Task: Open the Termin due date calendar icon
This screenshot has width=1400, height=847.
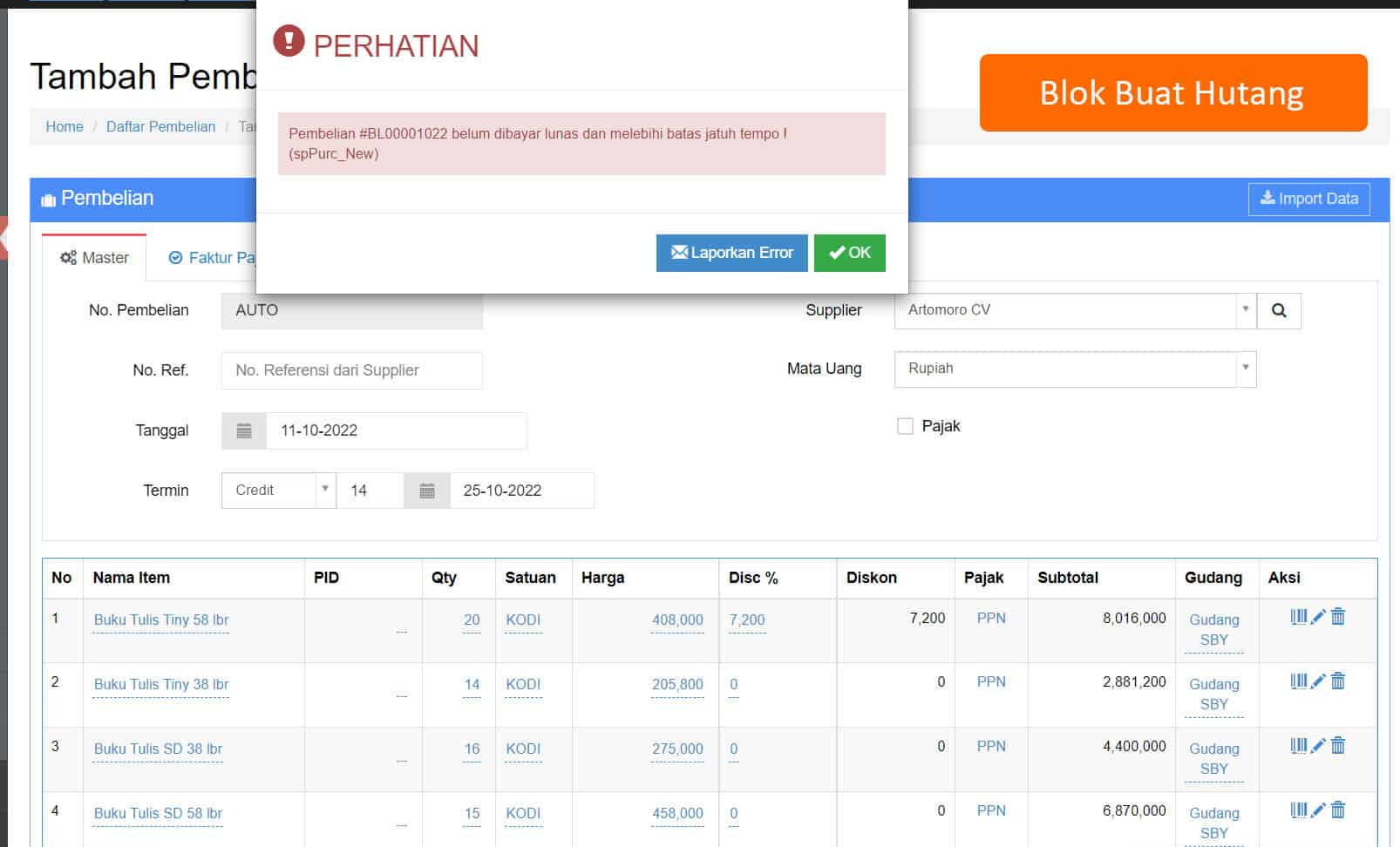Action: [427, 491]
